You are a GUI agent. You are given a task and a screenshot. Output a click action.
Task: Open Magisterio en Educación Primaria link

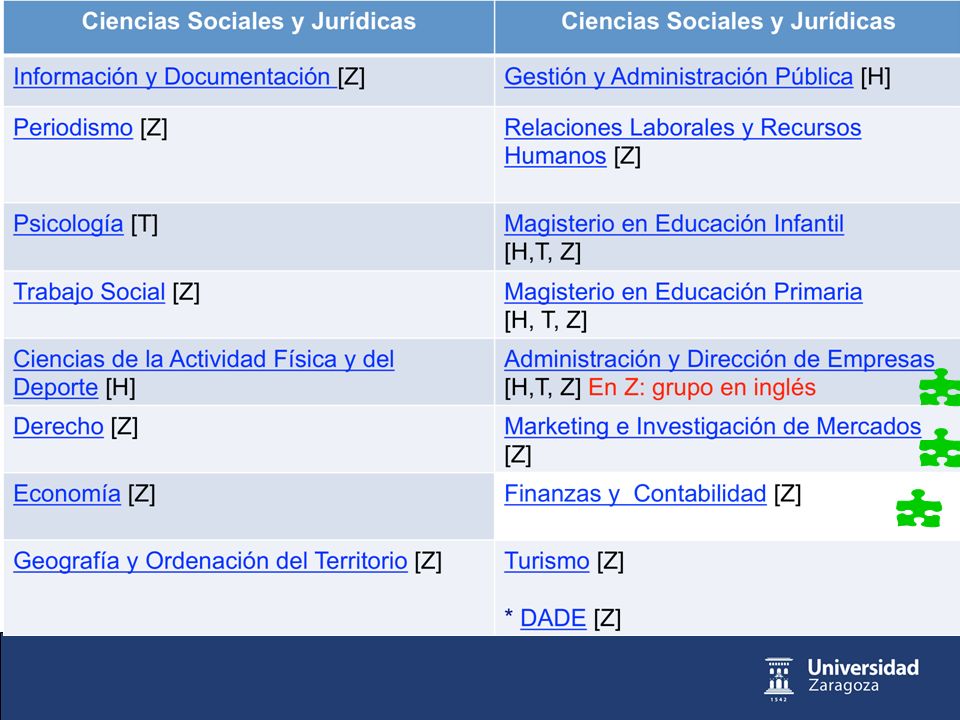[683, 292]
